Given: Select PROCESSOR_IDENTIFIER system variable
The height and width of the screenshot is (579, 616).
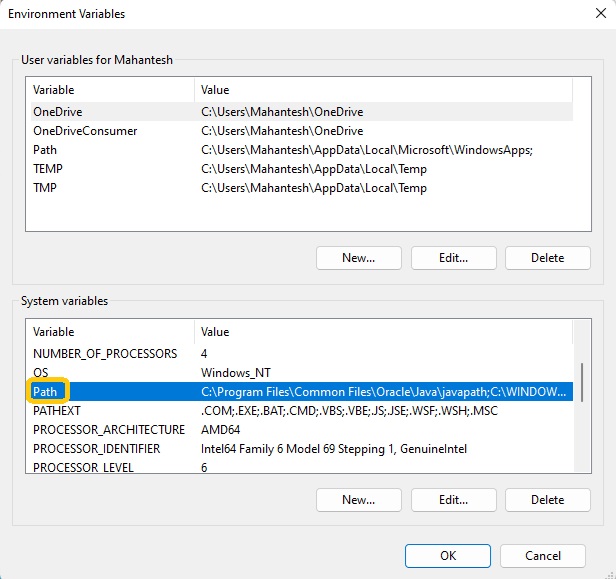Looking at the screenshot, I should [302, 449].
